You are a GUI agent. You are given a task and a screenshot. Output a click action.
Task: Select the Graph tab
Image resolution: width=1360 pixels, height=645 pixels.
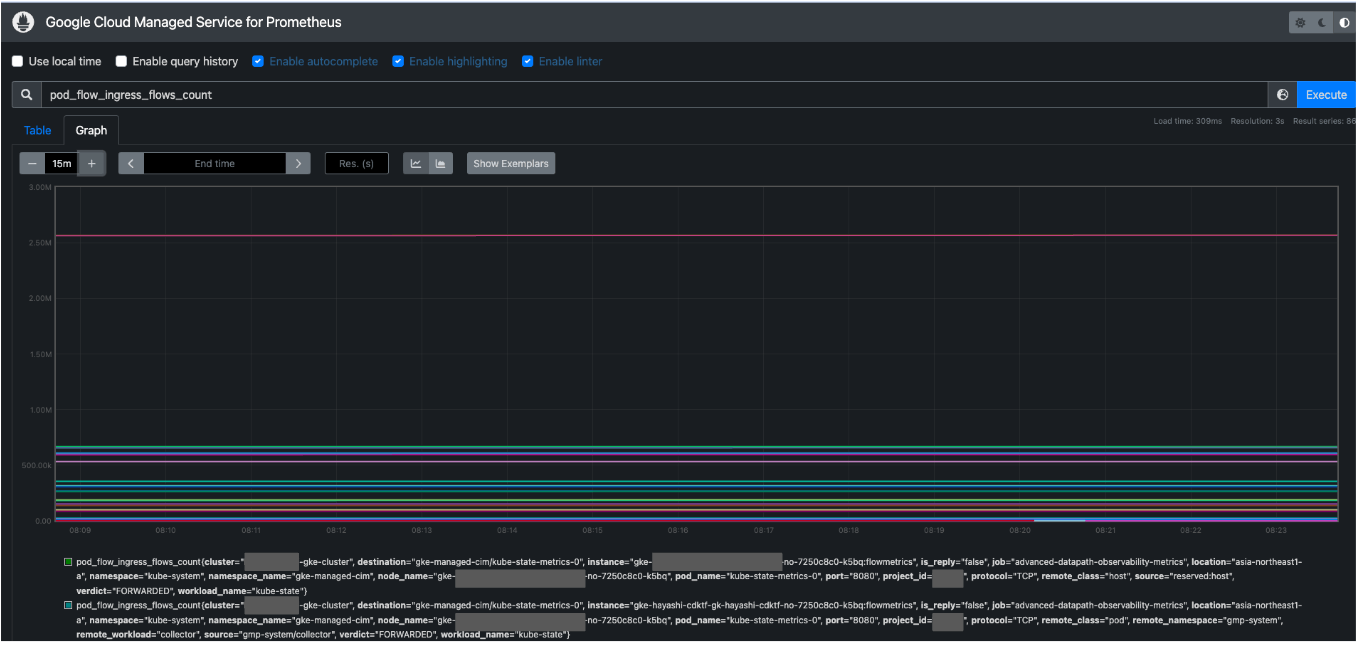[x=91, y=130]
